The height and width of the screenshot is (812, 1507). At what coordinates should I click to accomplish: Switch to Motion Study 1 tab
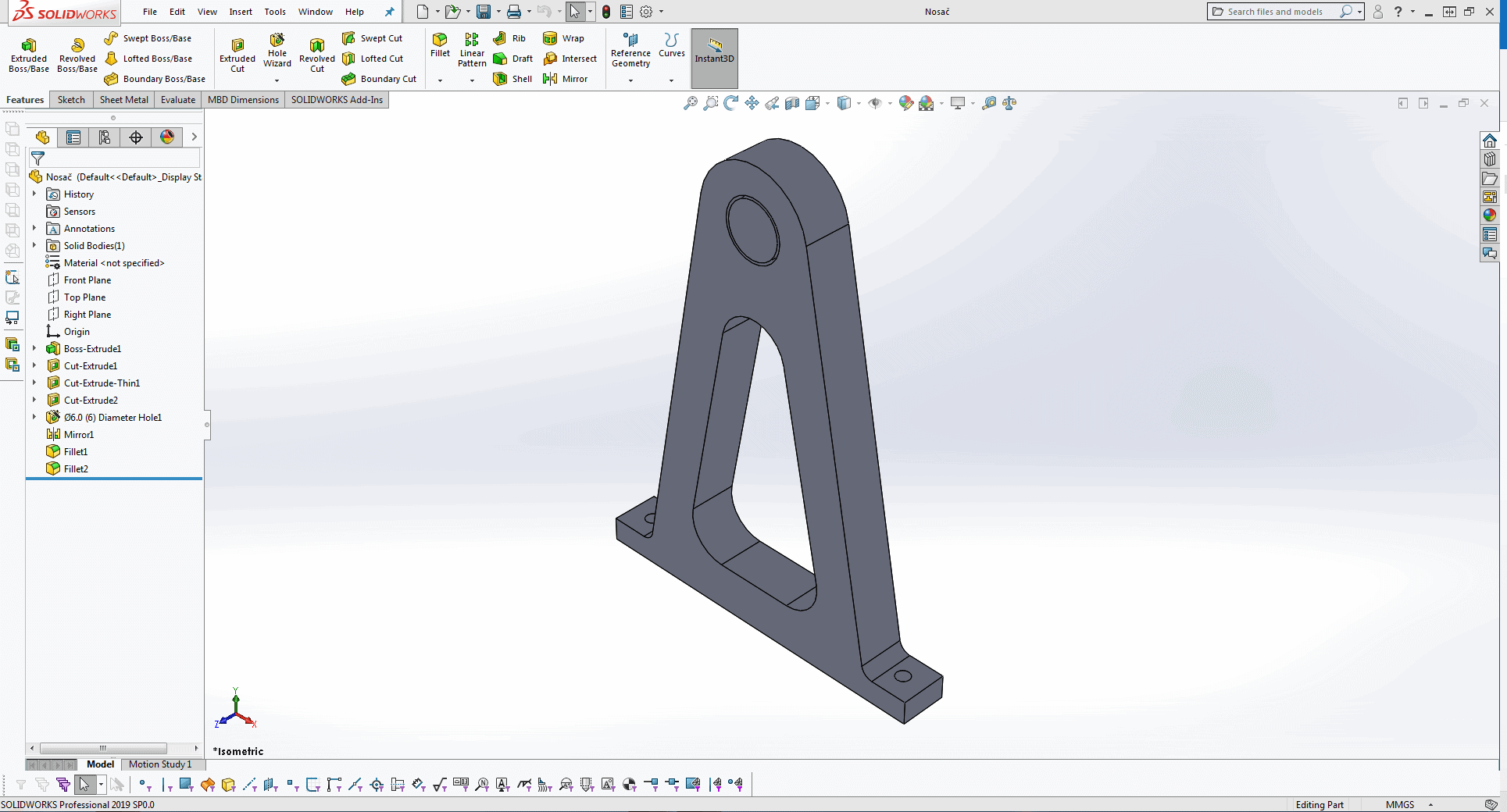tap(160, 764)
